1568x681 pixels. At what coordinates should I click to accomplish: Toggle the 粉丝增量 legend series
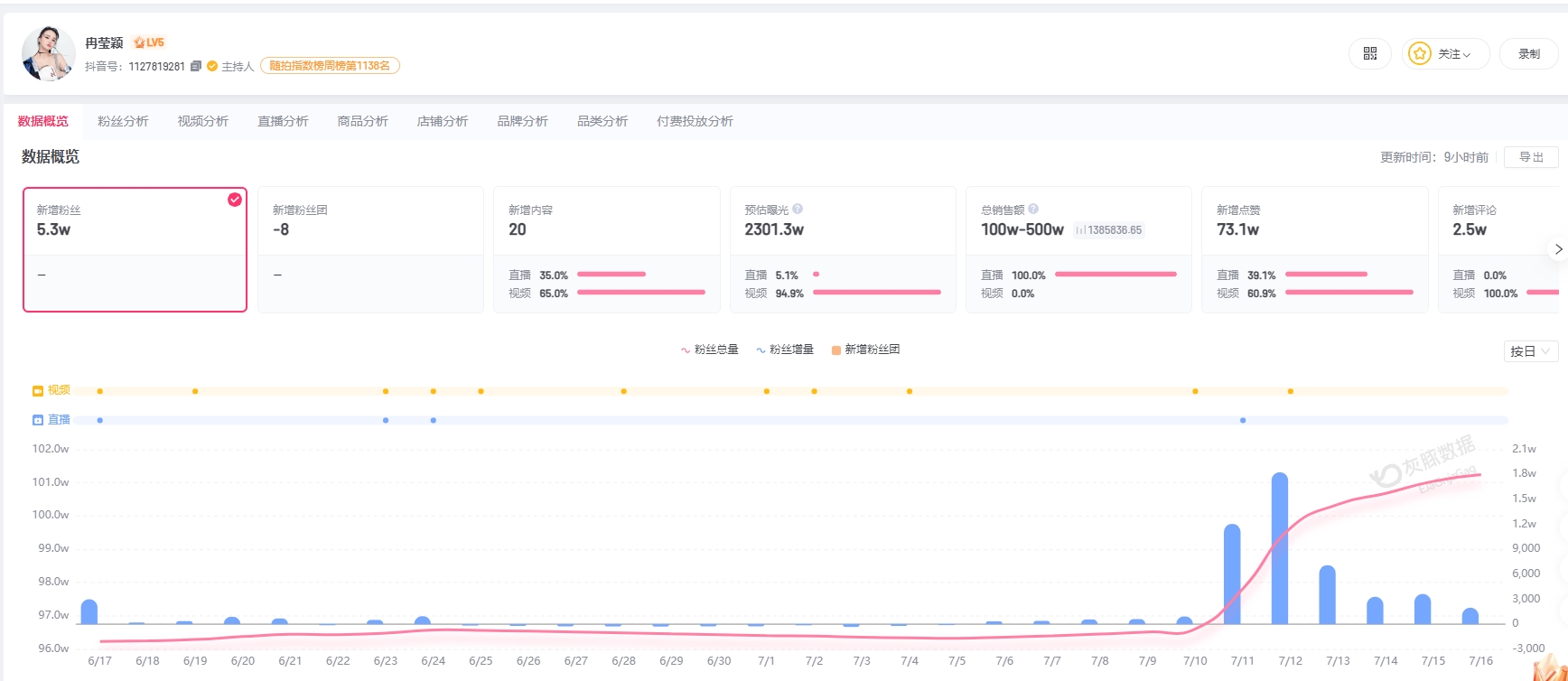point(785,350)
